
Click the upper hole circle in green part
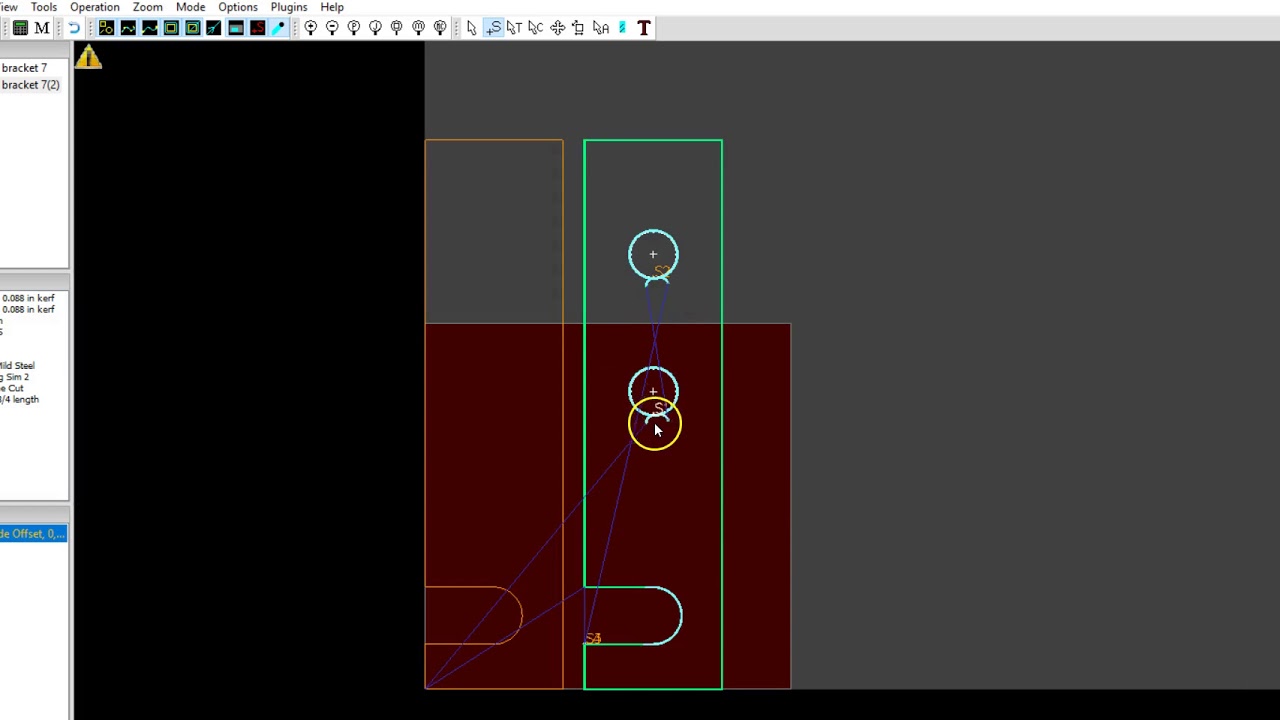(x=653, y=255)
